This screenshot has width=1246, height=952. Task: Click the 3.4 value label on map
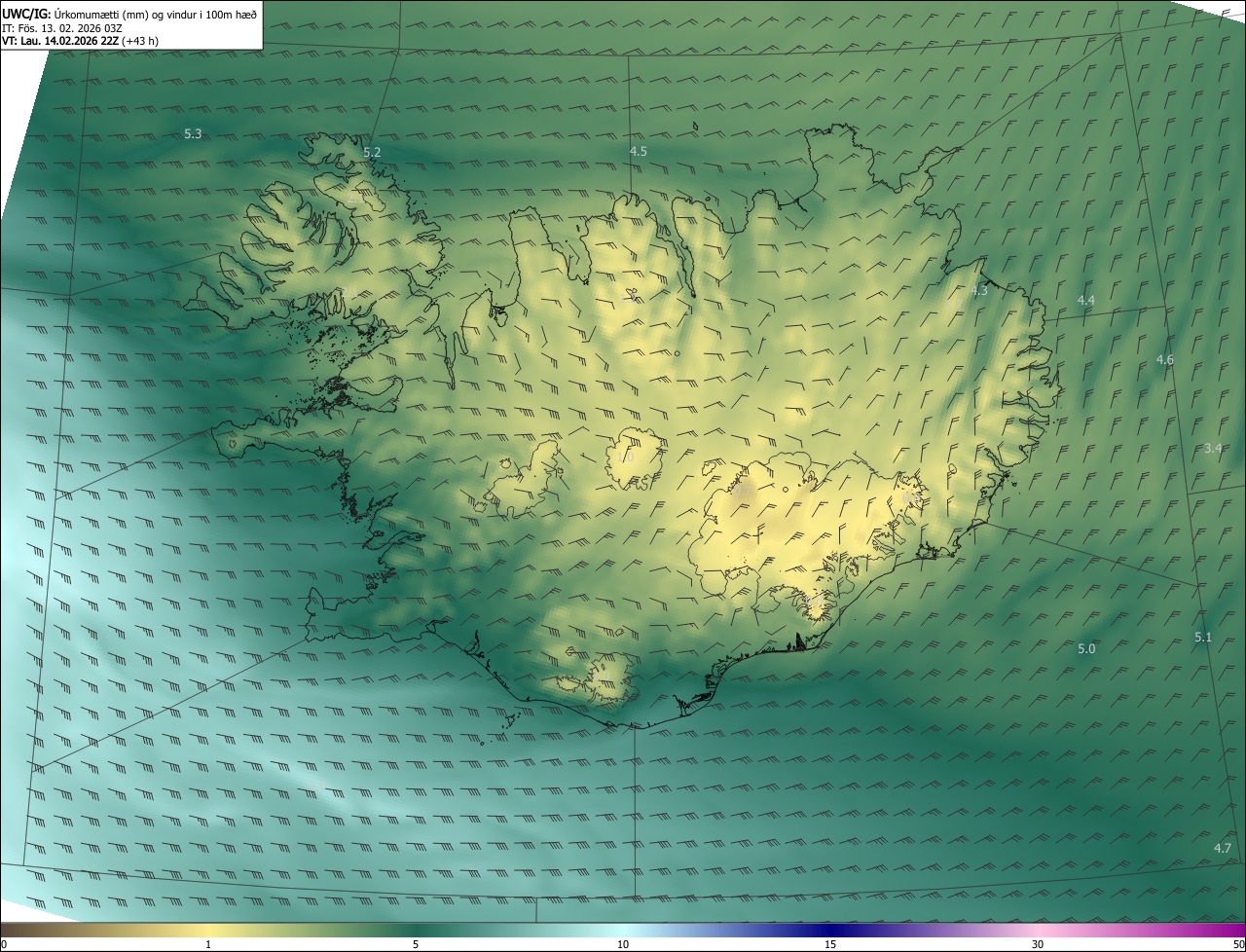1212,448
